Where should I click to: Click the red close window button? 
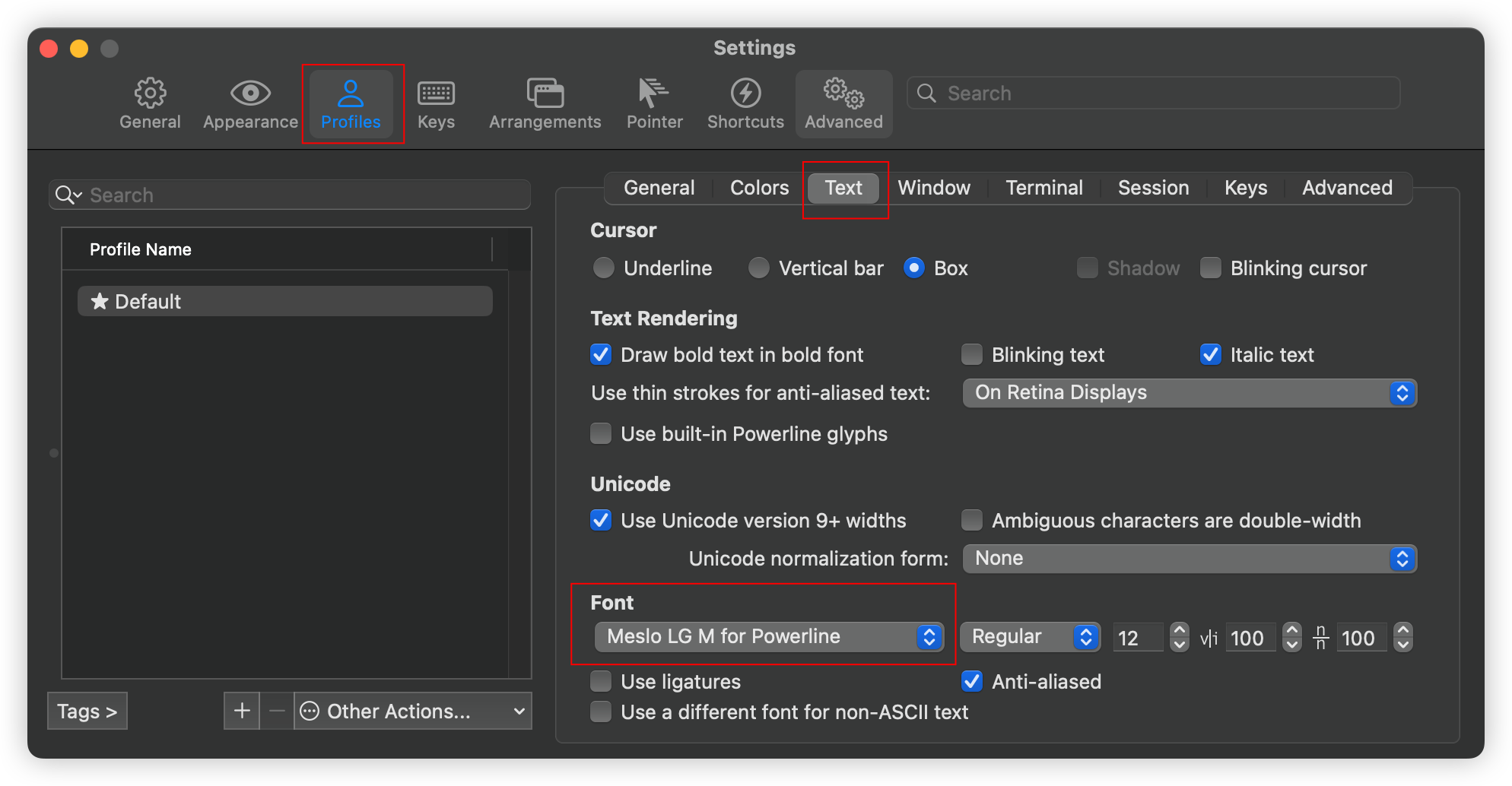(x=49, y=49)
